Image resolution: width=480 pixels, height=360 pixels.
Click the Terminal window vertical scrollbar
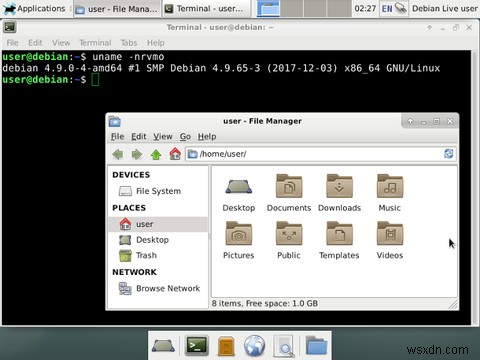point(474,187)
